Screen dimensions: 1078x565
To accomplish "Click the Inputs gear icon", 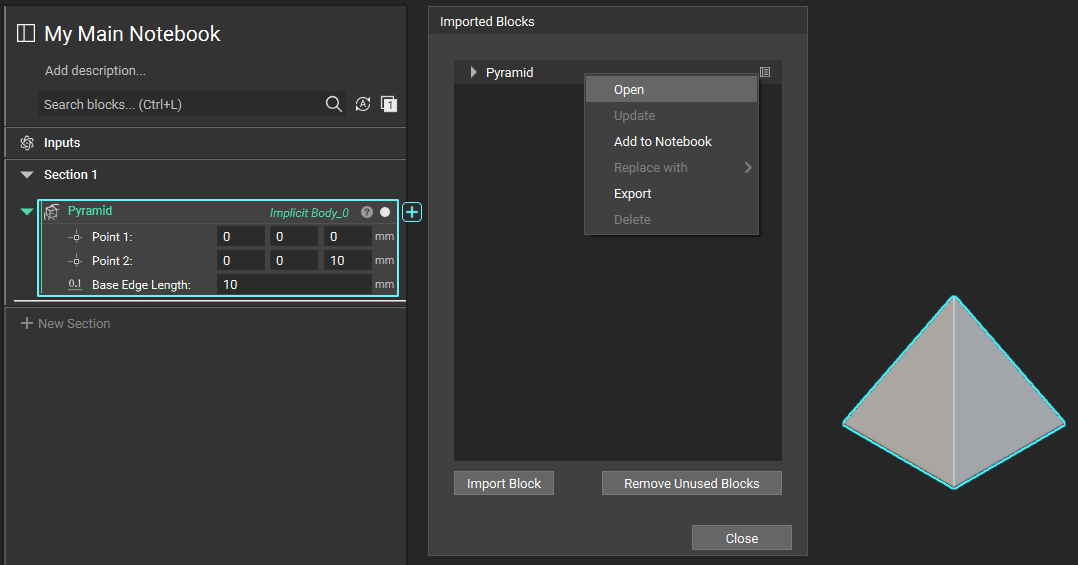I will (x=27, y=142).
